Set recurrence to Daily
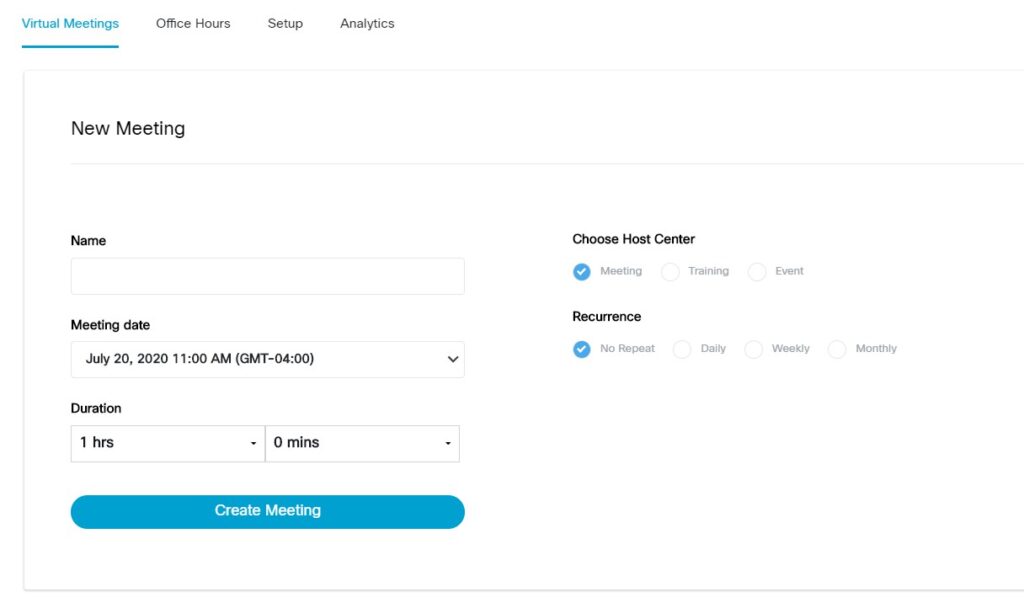 [682, 349]
